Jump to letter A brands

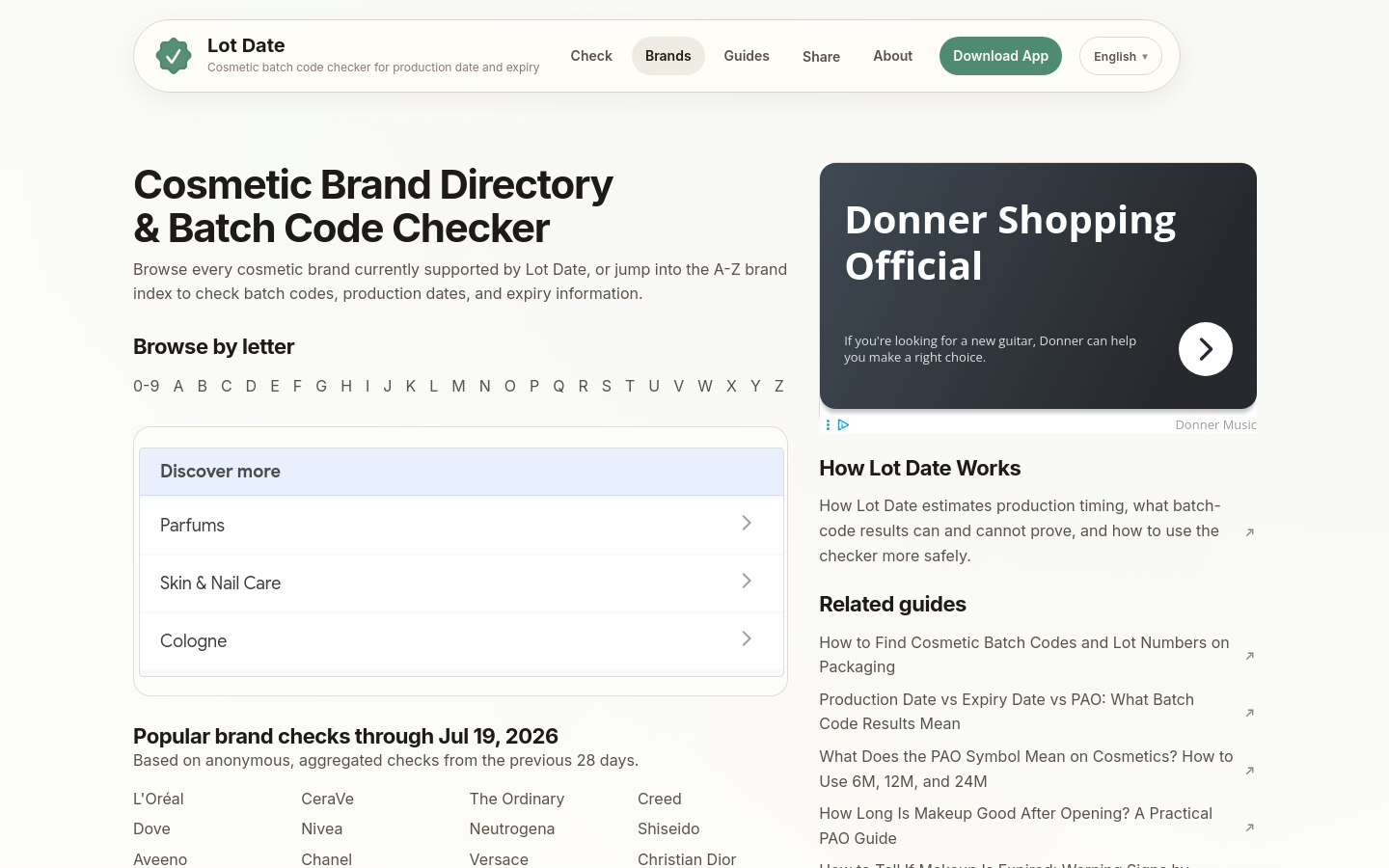[x=178, y=386]
